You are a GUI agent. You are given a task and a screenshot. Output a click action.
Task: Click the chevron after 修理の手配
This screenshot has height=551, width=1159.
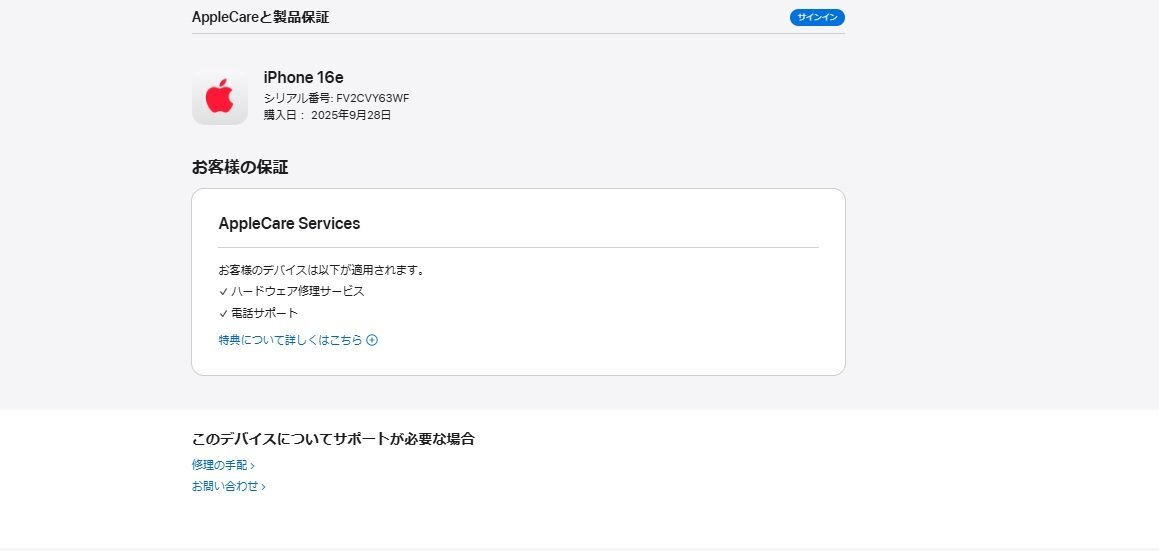[x=252, y=466]
